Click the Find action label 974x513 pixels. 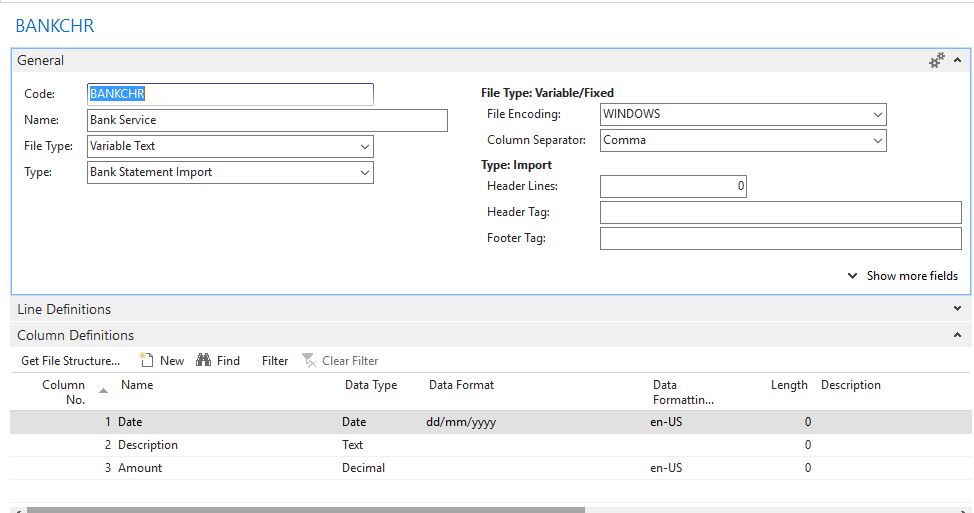(228, 361)
